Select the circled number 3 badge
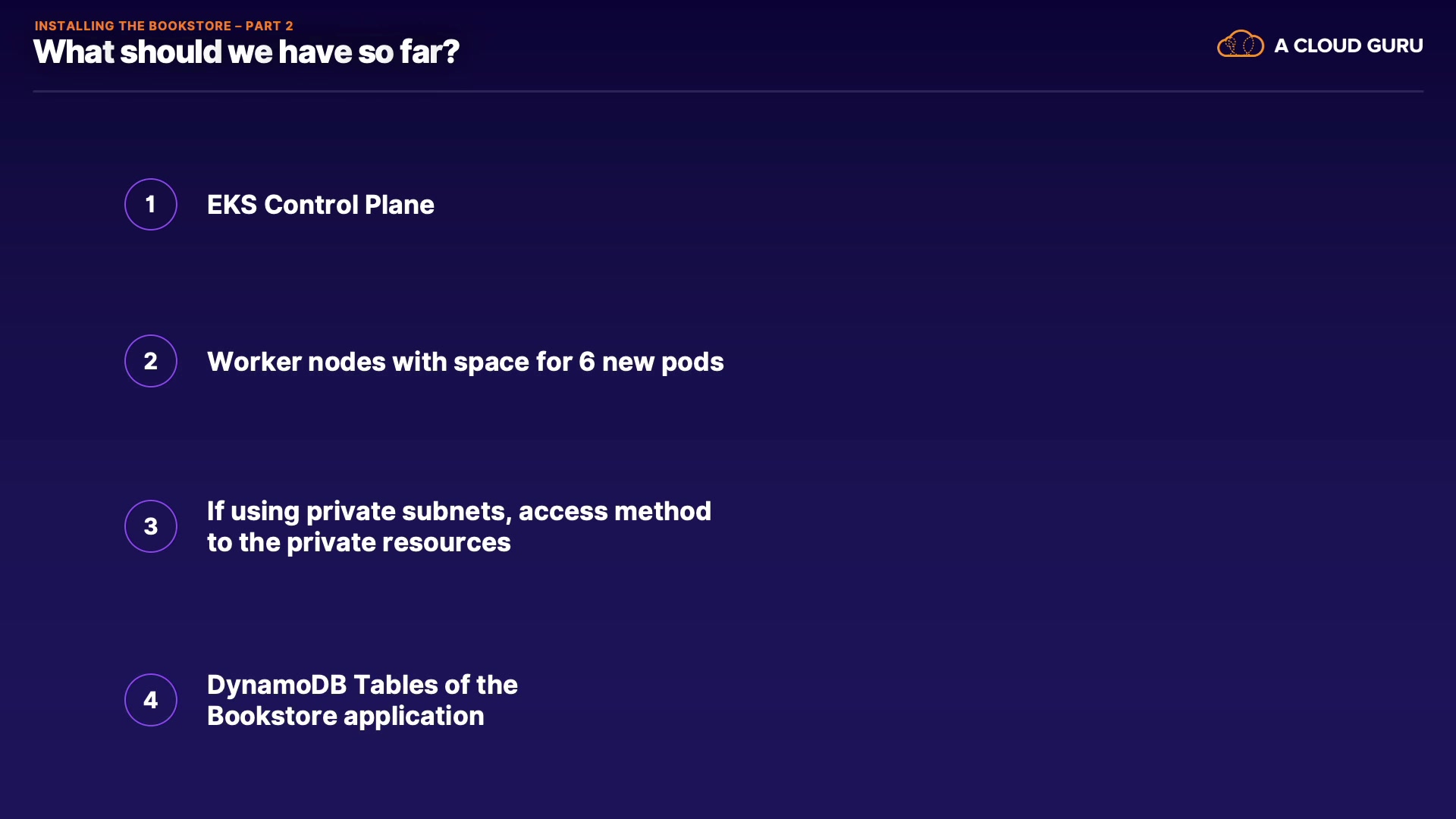 [x=151, y=526]
